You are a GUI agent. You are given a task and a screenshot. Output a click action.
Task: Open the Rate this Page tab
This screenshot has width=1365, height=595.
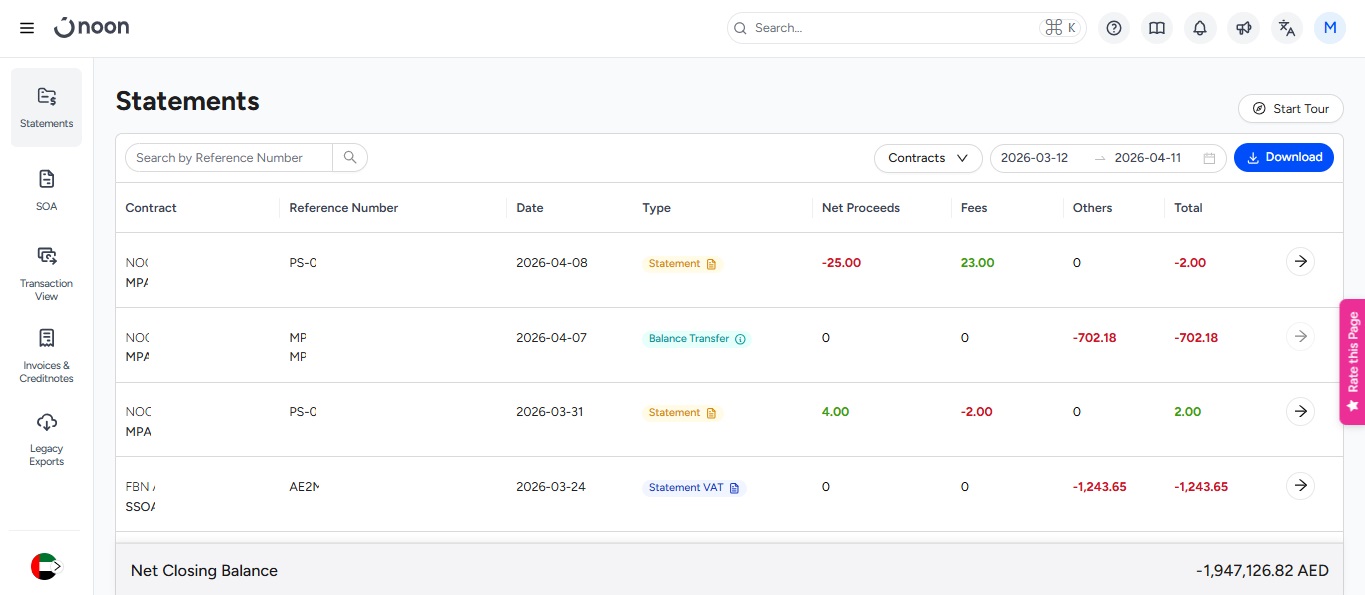pyautogui.click(x=1352, y=361)
